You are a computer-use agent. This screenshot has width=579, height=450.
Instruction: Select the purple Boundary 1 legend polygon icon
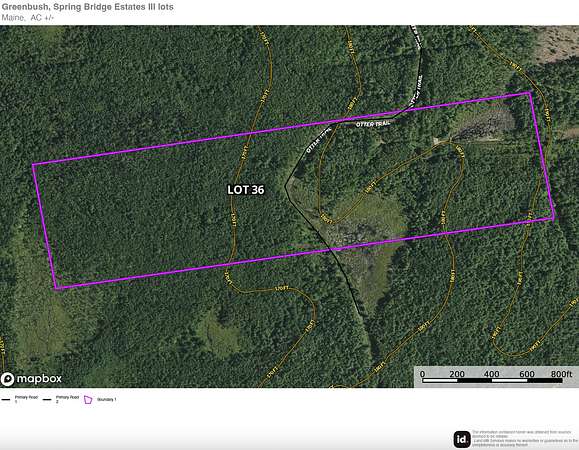pos(88,400)
